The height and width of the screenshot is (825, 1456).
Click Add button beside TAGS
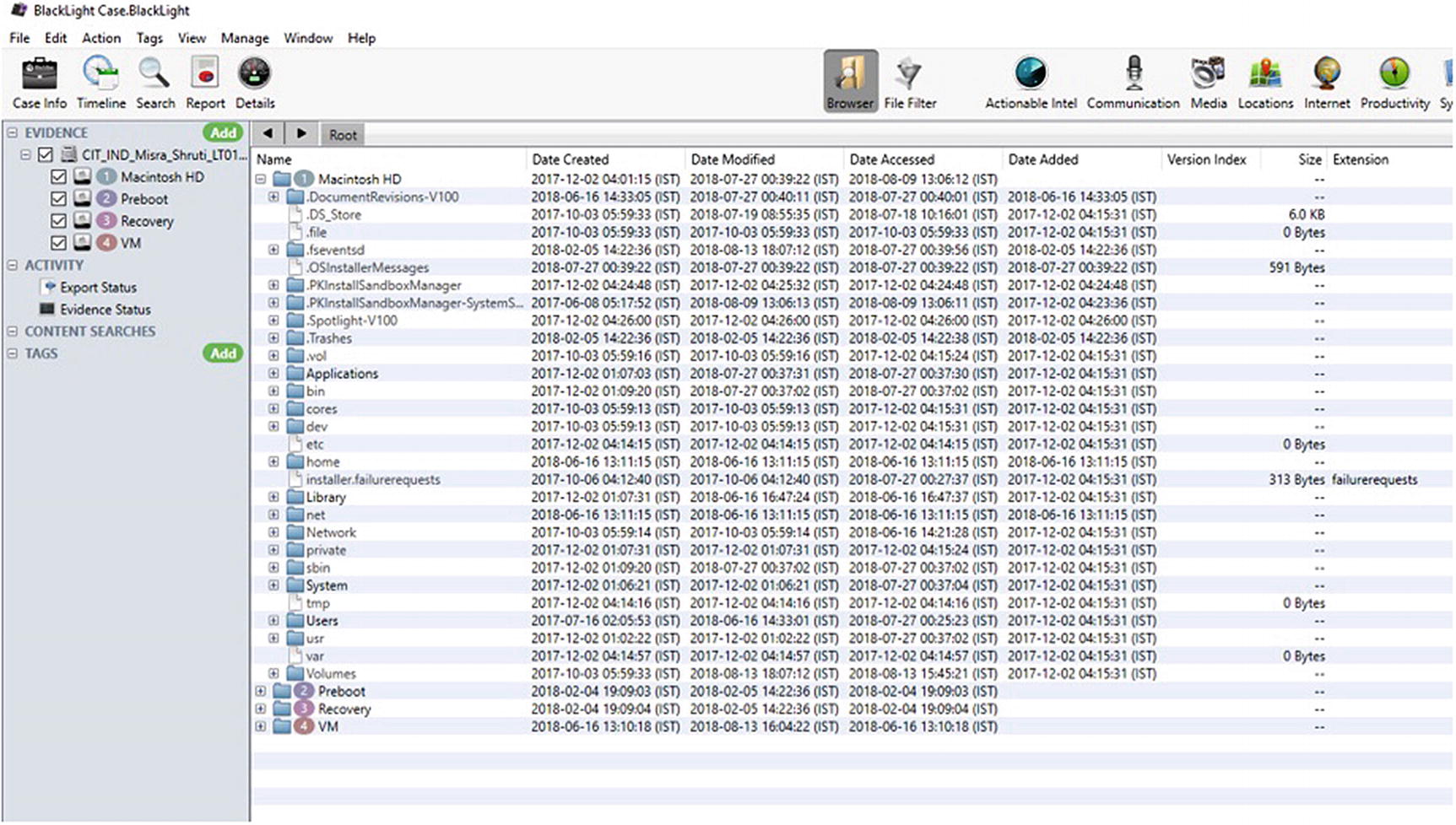point(223,353)
